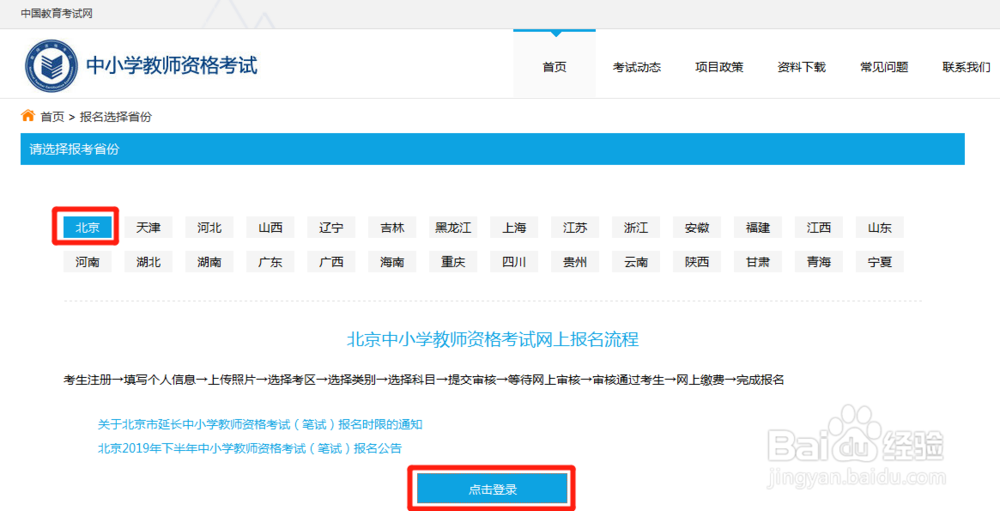Click 北京中小学教师资格考试网上报名流程 heading
The width and height of the screenshot is (1000, 511).
(492, 339)
